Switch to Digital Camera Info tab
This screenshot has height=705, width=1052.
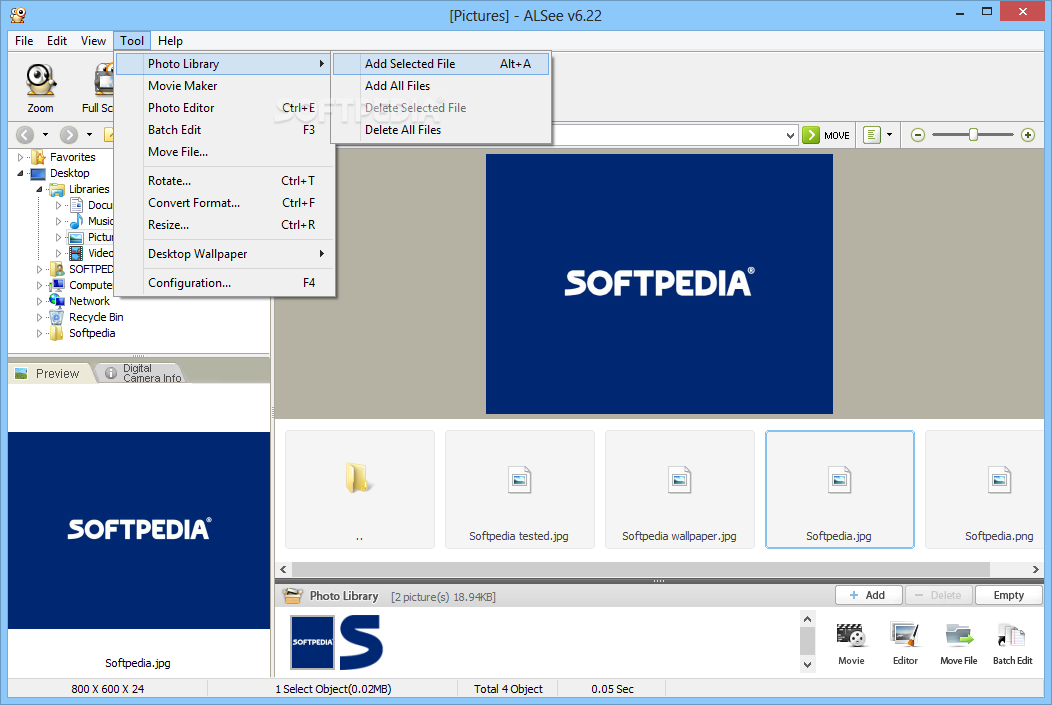tap(142, 373)
